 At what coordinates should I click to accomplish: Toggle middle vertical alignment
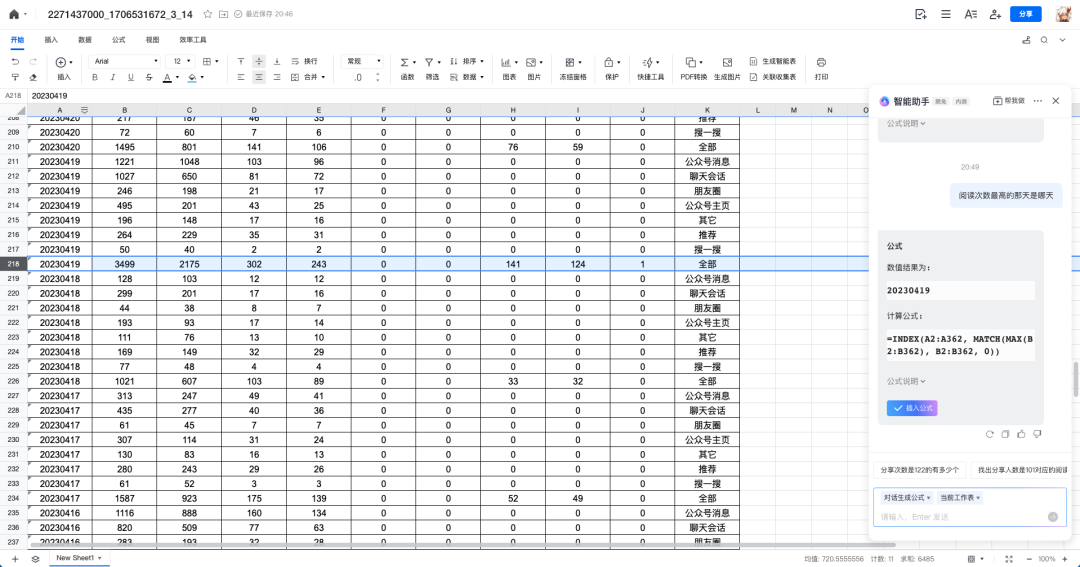pyautogui.click(x=259, y=61)
